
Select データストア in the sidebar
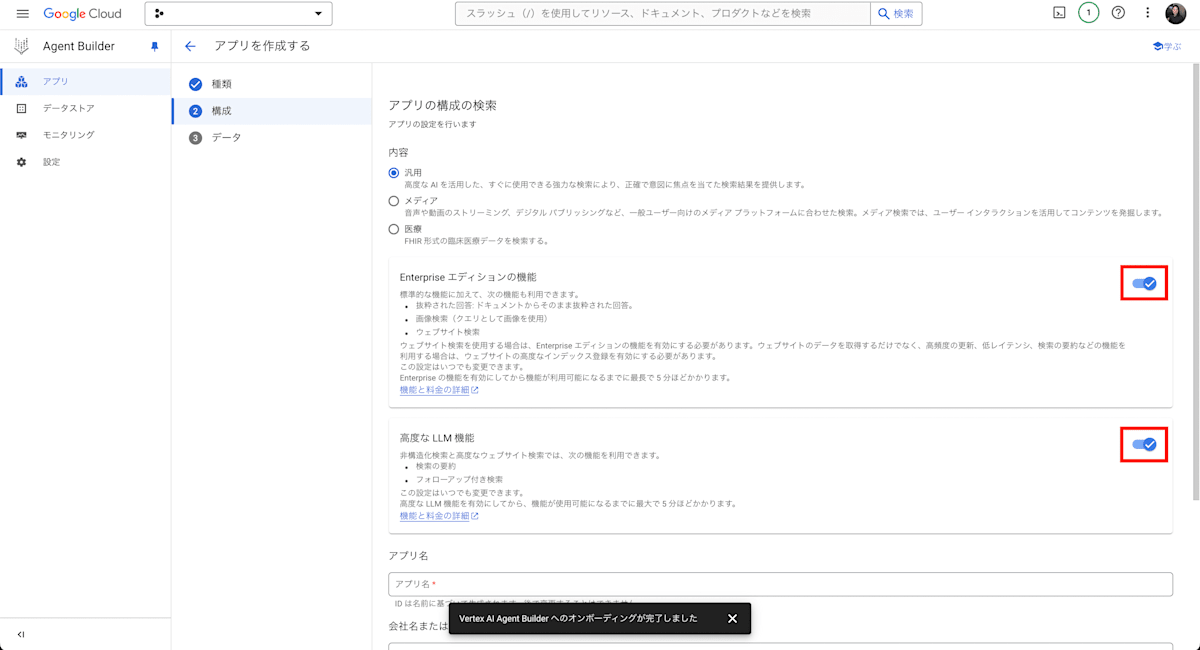[86, 108]
